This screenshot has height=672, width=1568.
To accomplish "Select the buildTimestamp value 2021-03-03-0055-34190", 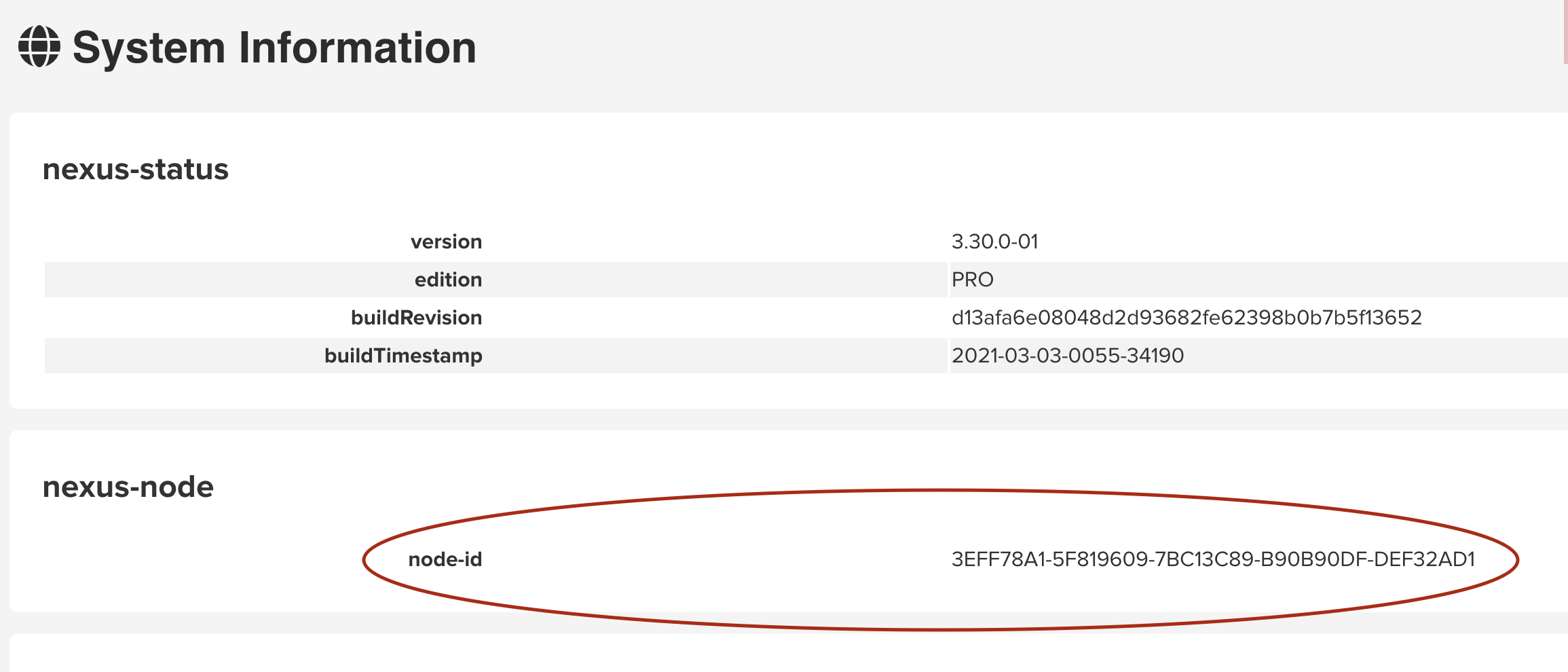I will 1067,356.
